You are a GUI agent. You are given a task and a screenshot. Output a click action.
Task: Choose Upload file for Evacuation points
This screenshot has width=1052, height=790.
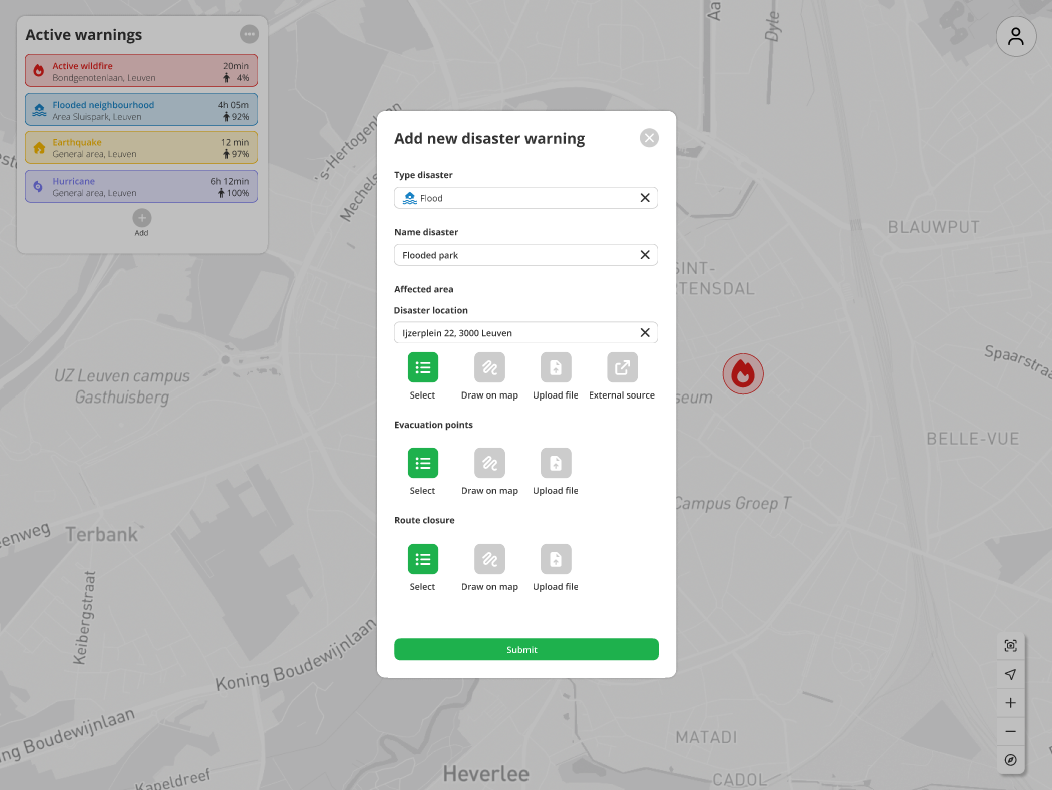point(556,463)
